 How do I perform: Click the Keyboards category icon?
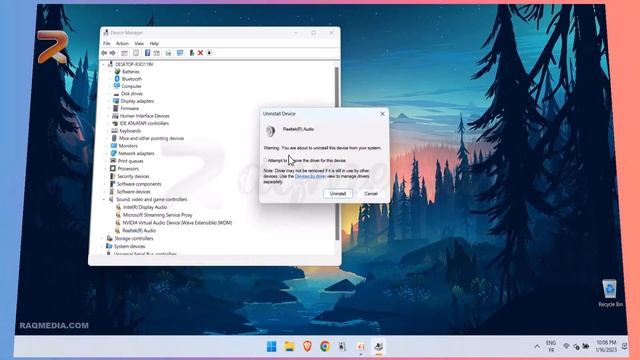(x=115, y=131)
